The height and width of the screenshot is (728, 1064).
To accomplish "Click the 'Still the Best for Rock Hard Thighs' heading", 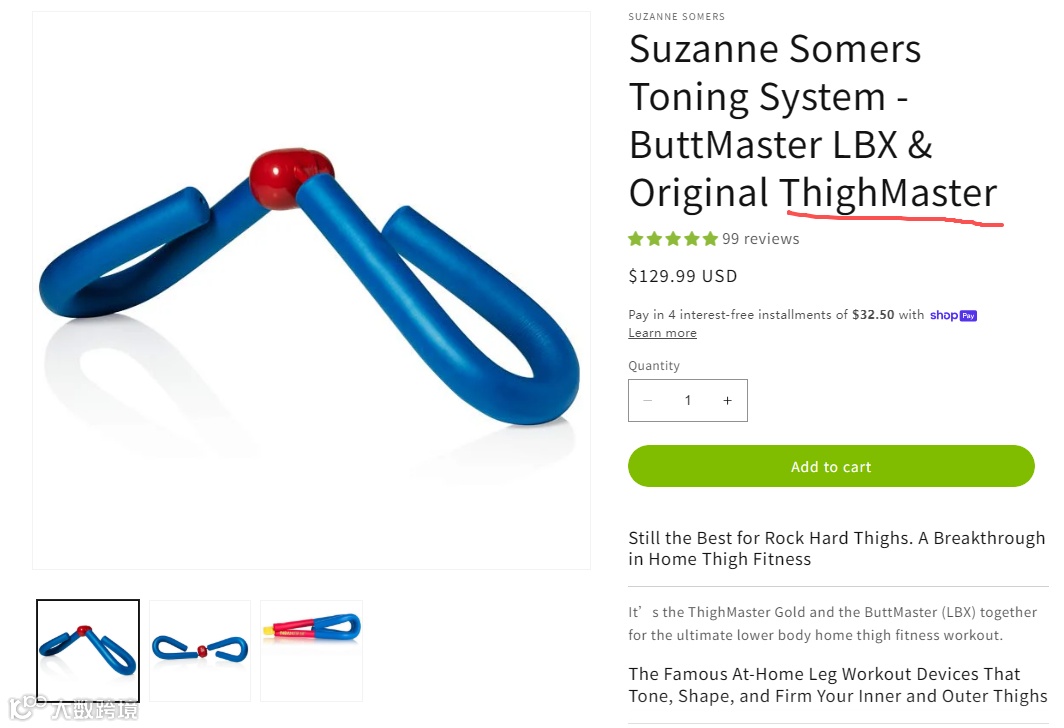I will 837,548.
